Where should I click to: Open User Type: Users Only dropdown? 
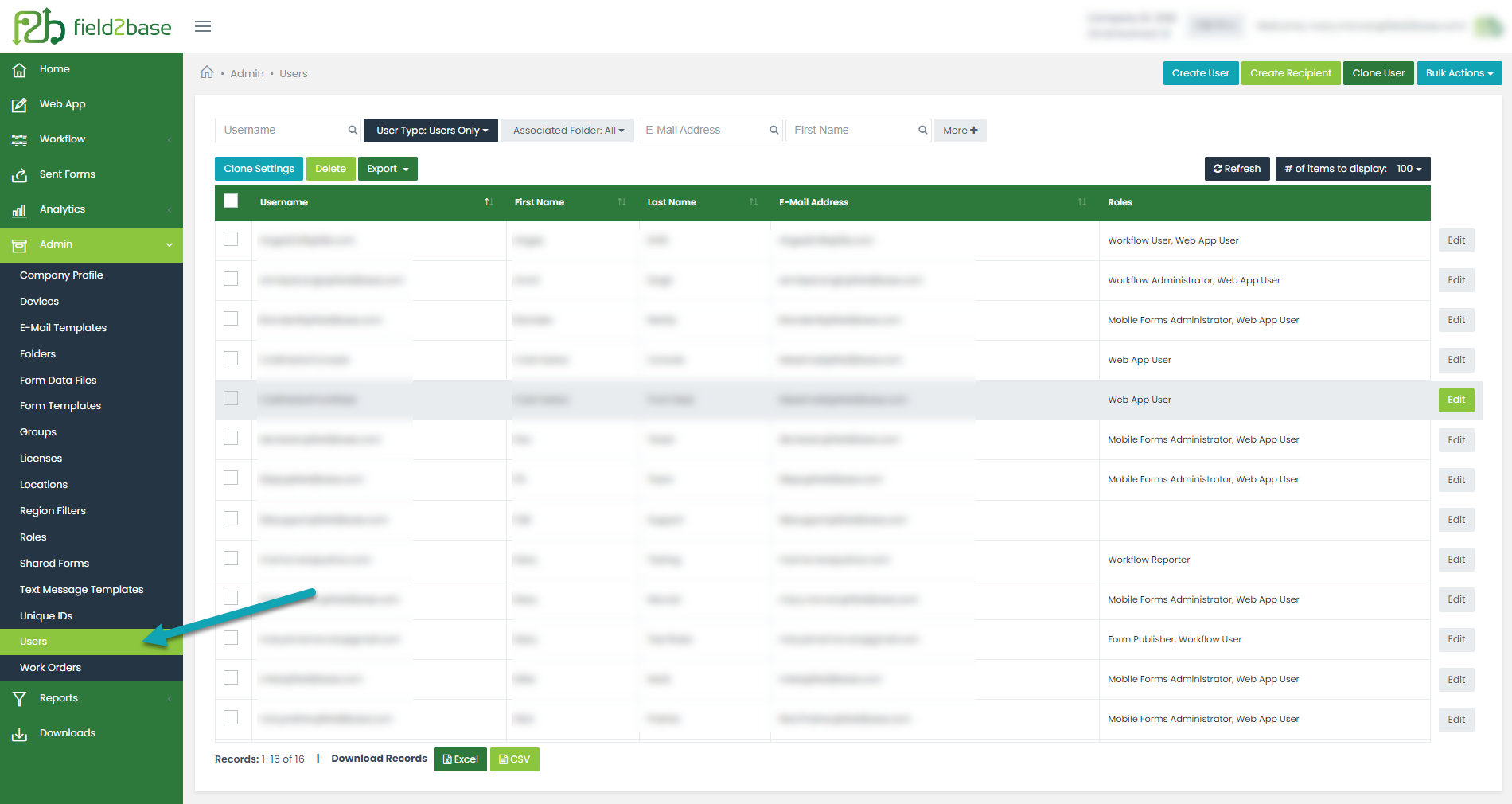(x=431, y=131)
